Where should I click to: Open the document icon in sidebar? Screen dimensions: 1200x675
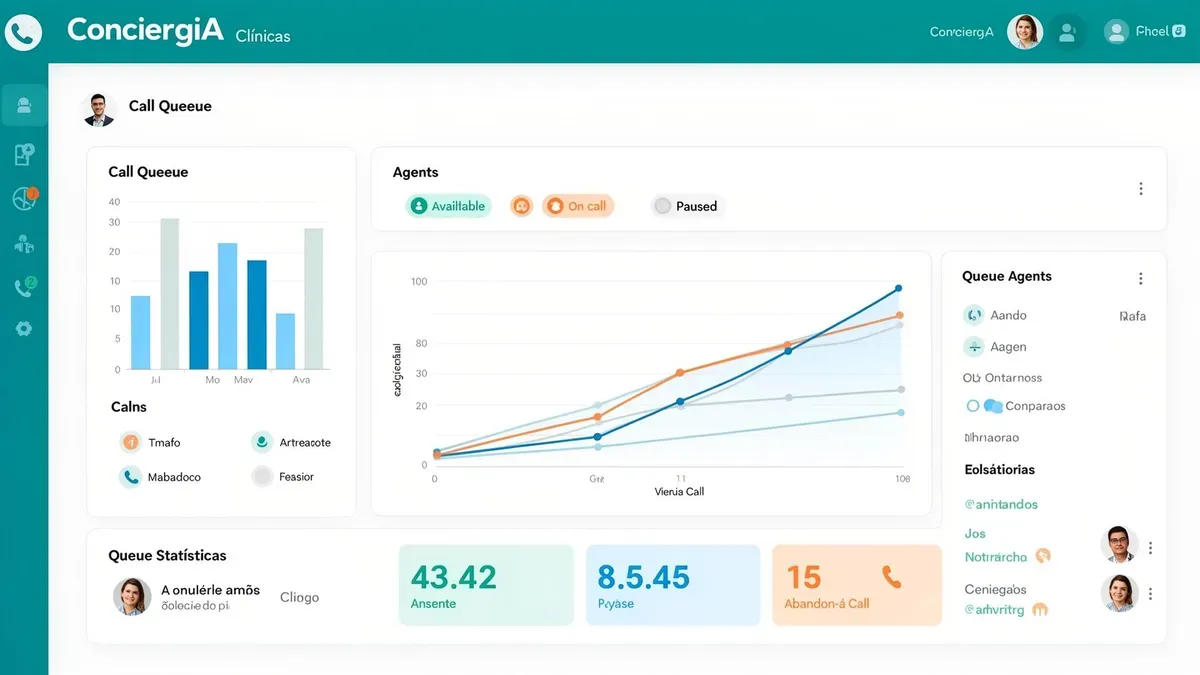tap(24, 153)
